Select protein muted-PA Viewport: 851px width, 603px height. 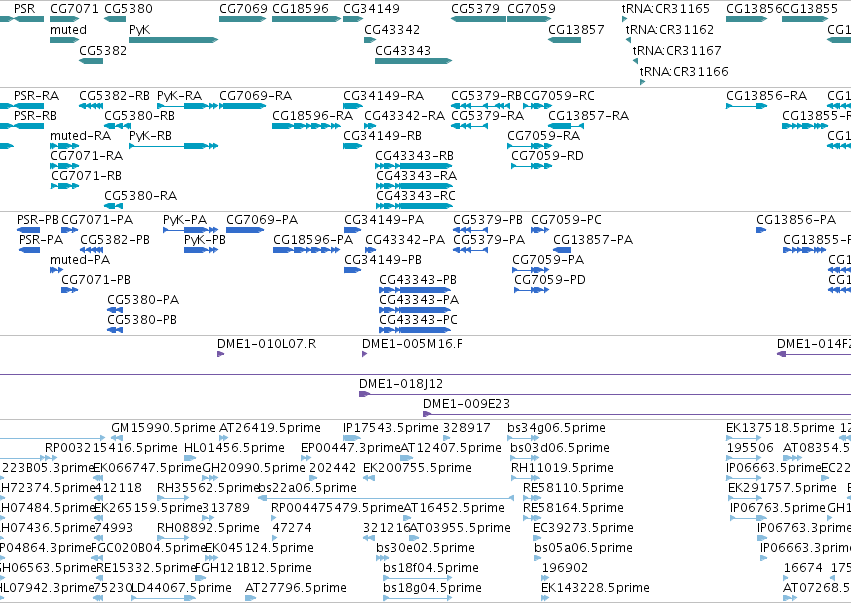(56, 270)
